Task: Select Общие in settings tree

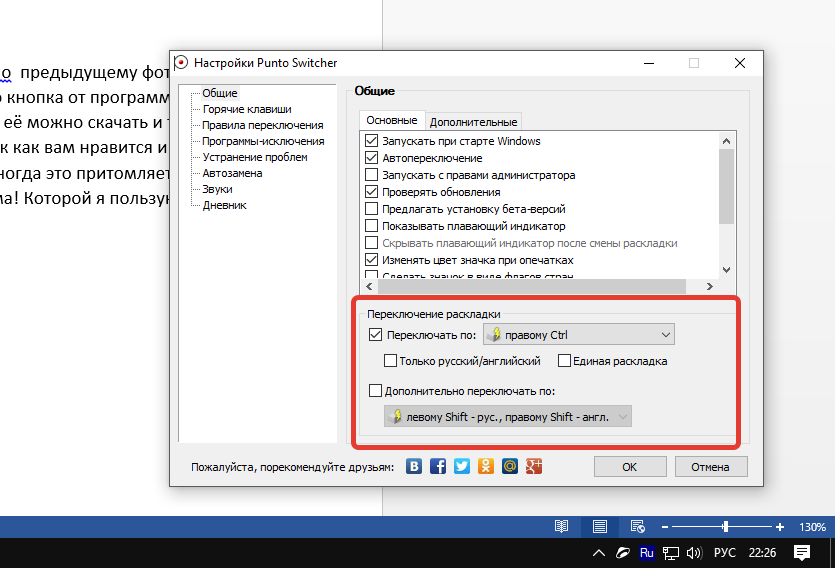Action: coord(219,93)
